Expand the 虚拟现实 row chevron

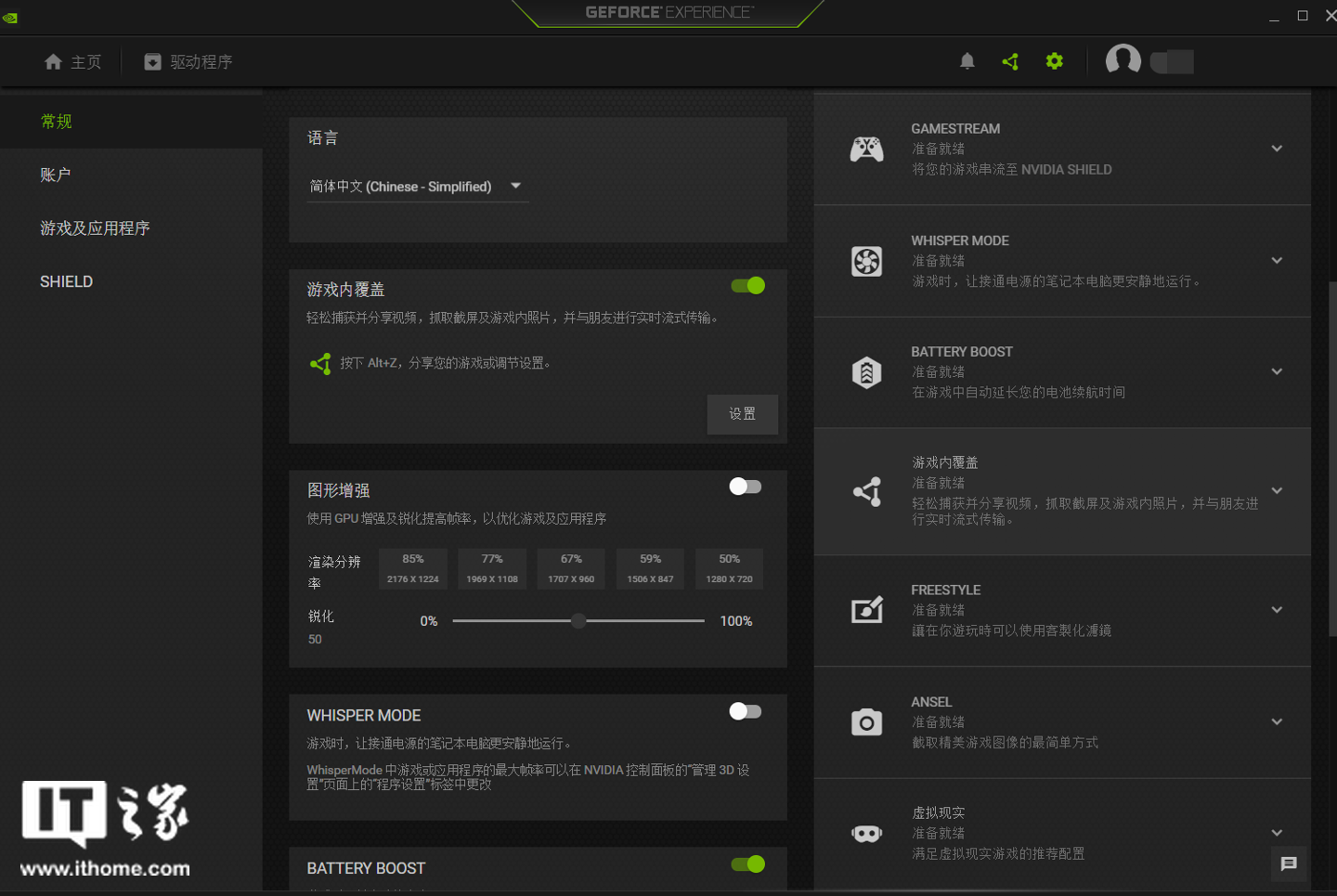(x=1277, y=833)
